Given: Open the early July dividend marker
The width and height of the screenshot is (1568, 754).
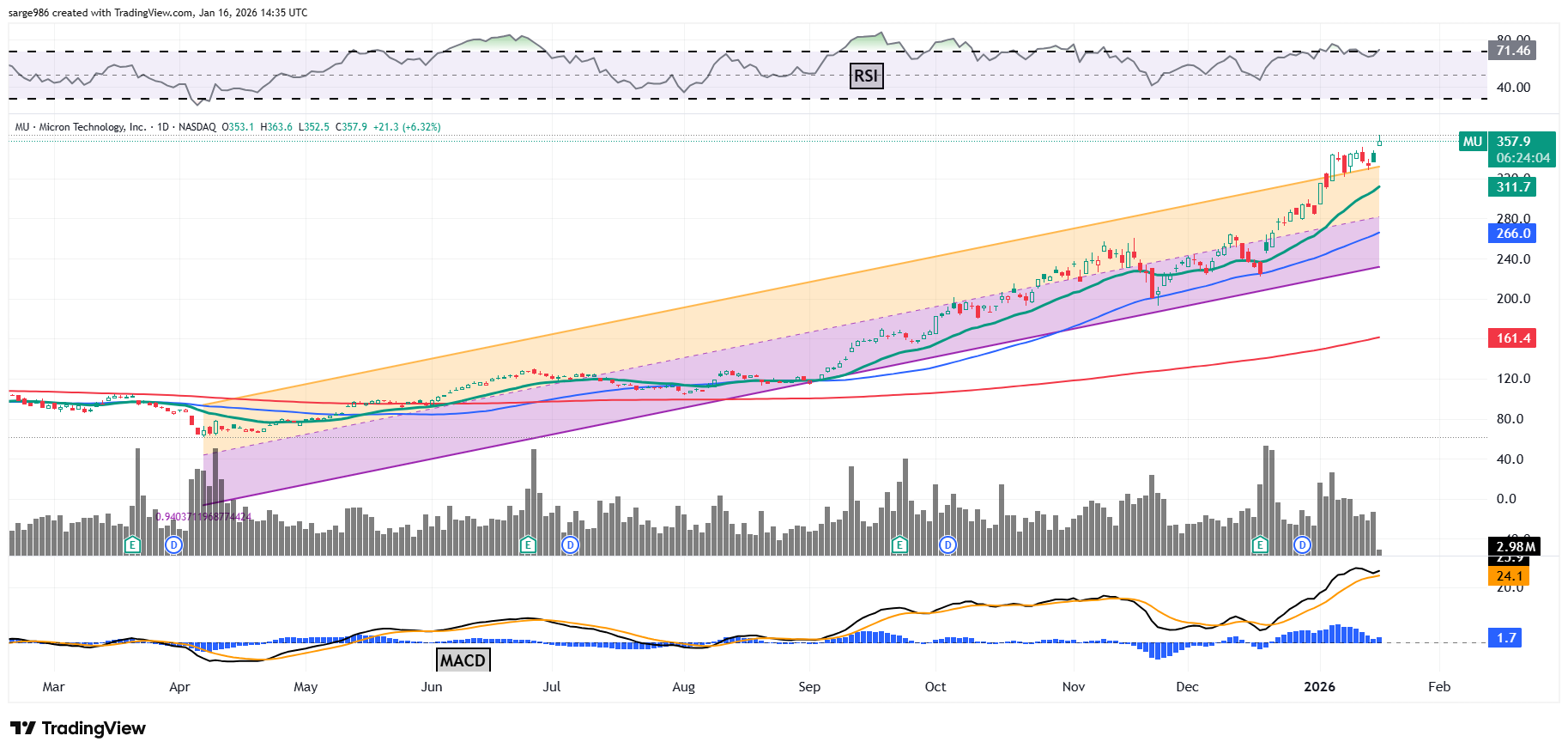Looking at the screenshot, I should (570, 544).
